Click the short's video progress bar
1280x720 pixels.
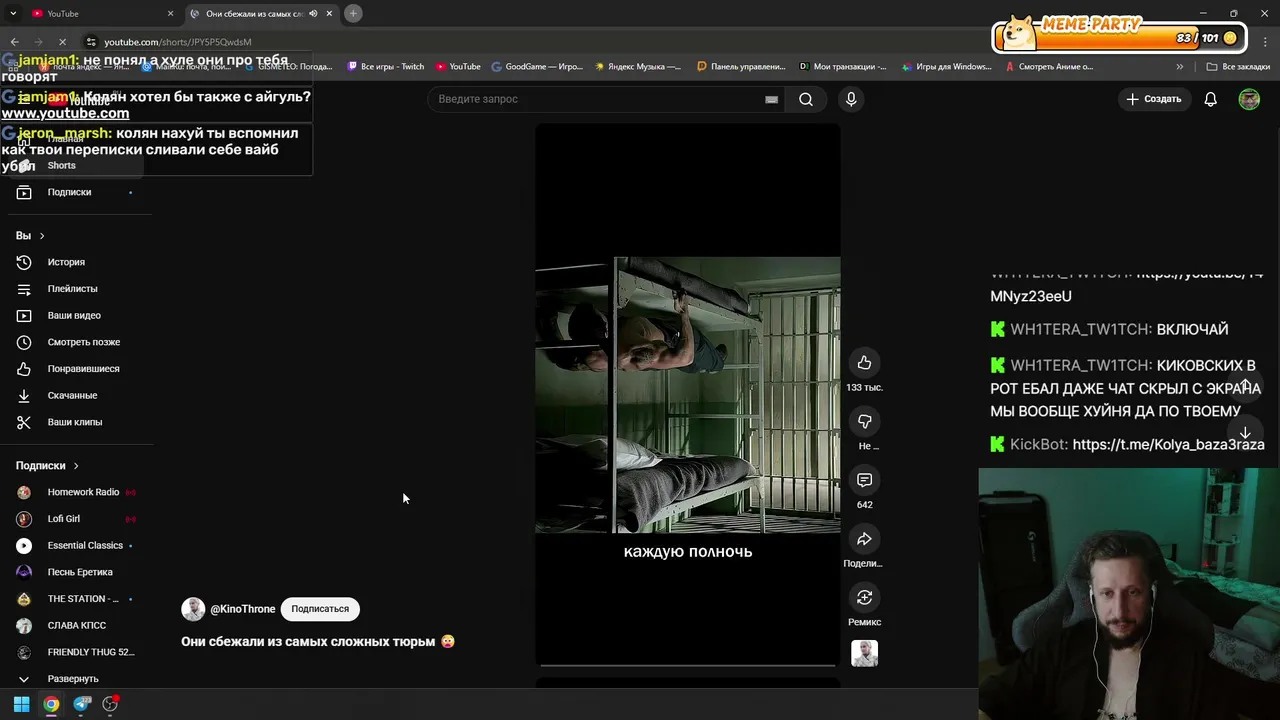point(687,664)
